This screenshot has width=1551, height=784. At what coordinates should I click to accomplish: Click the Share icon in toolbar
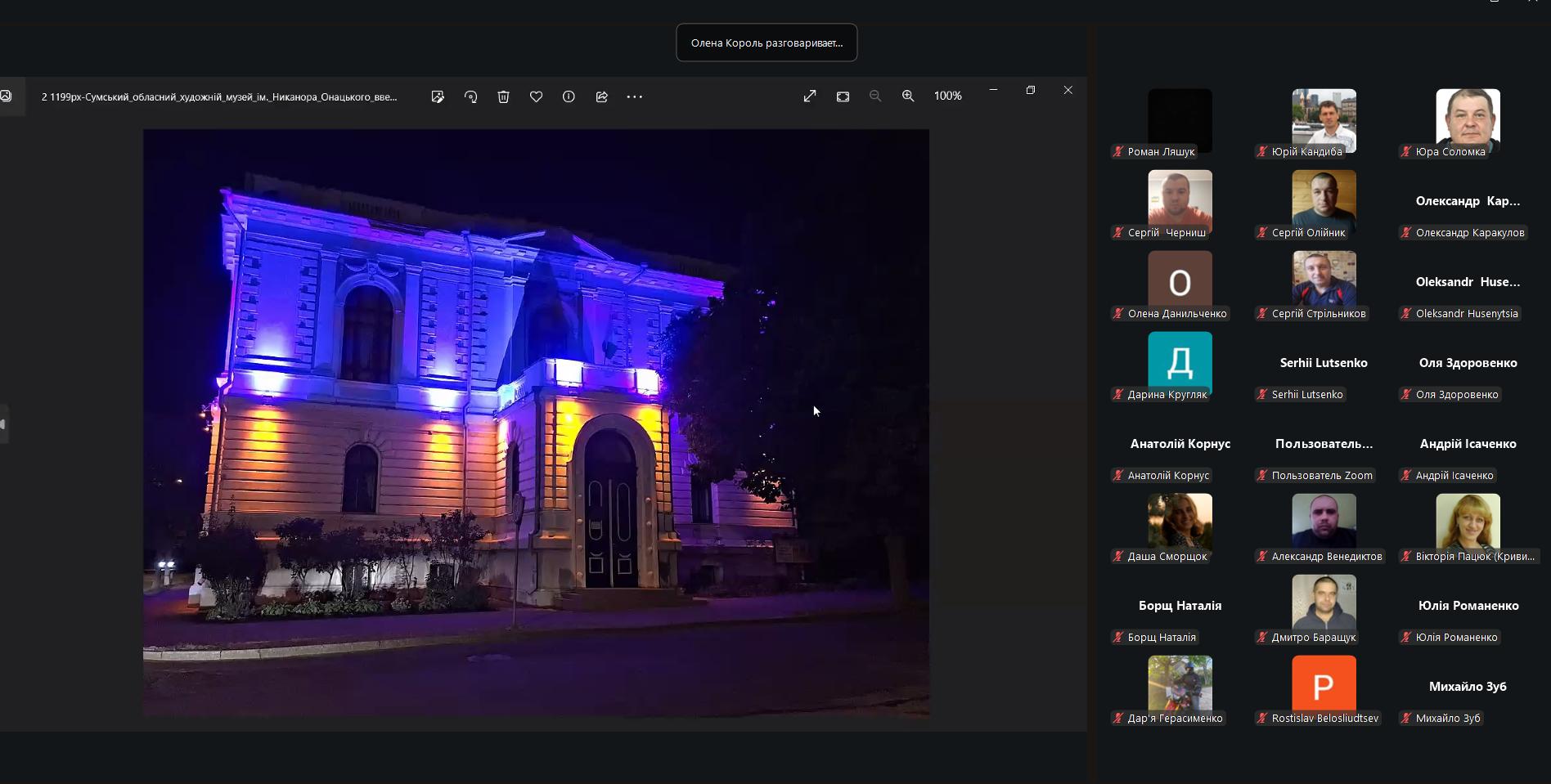click(x=601, y=96)
